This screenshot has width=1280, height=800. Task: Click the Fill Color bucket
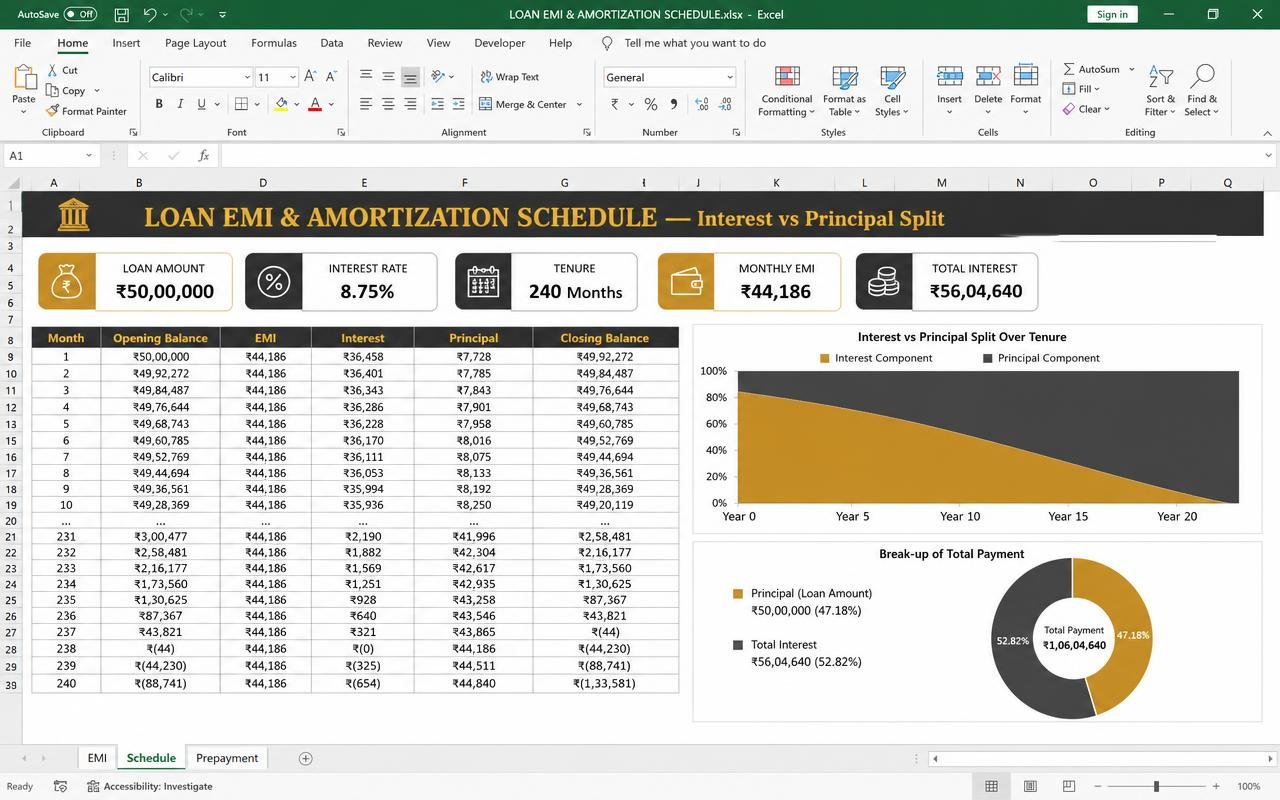pos(282,104)
